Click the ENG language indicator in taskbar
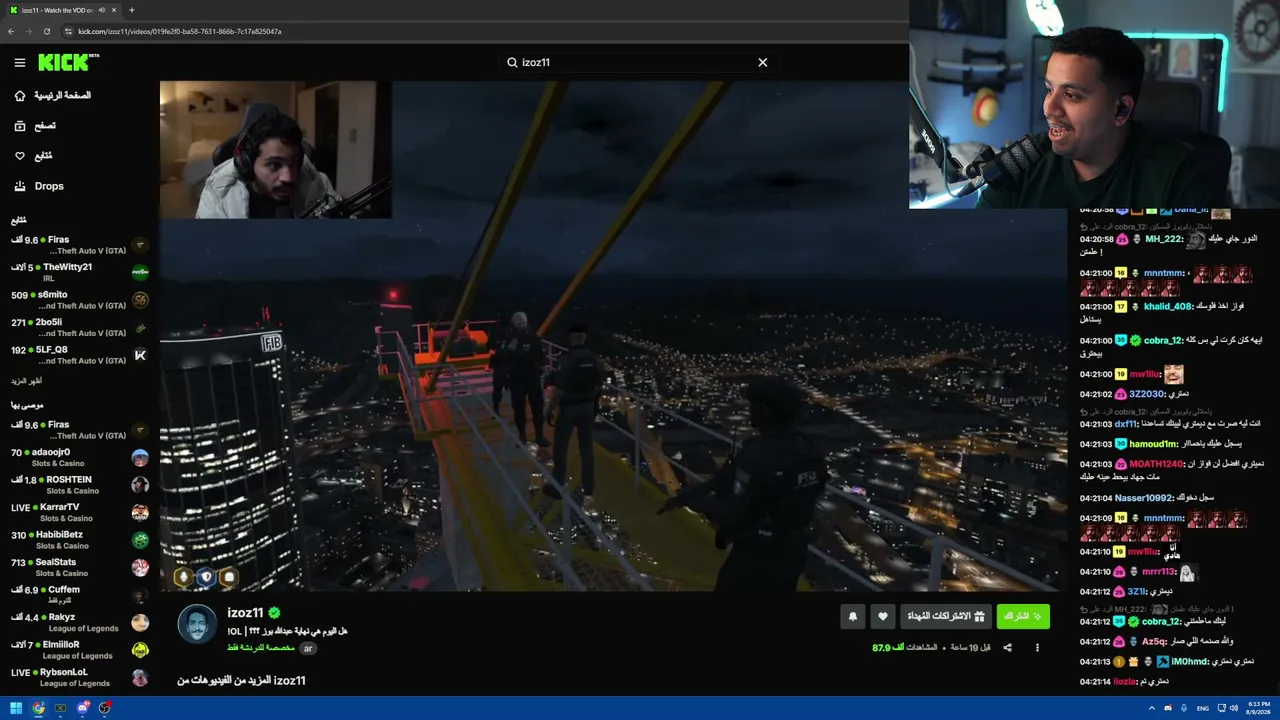1280x720 pixels. coord(1203,708)
